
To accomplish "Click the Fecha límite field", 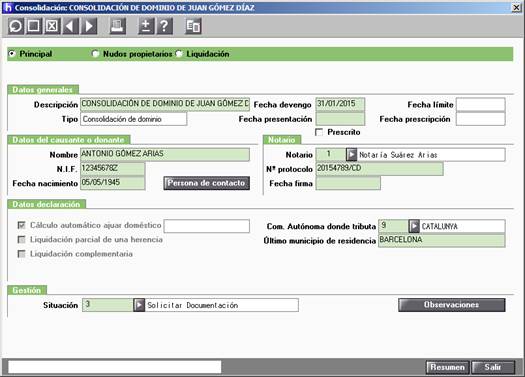I will coord(480,104).
